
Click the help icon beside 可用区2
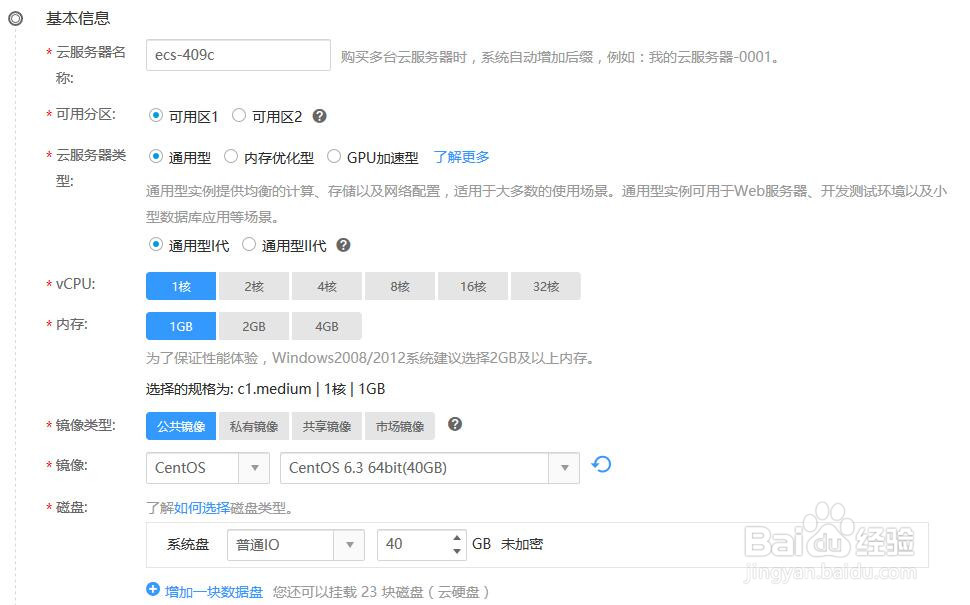coord(319,116)
